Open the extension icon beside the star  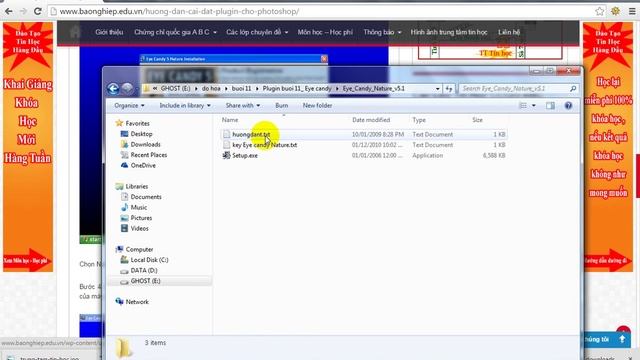click(x=616, y=11)
